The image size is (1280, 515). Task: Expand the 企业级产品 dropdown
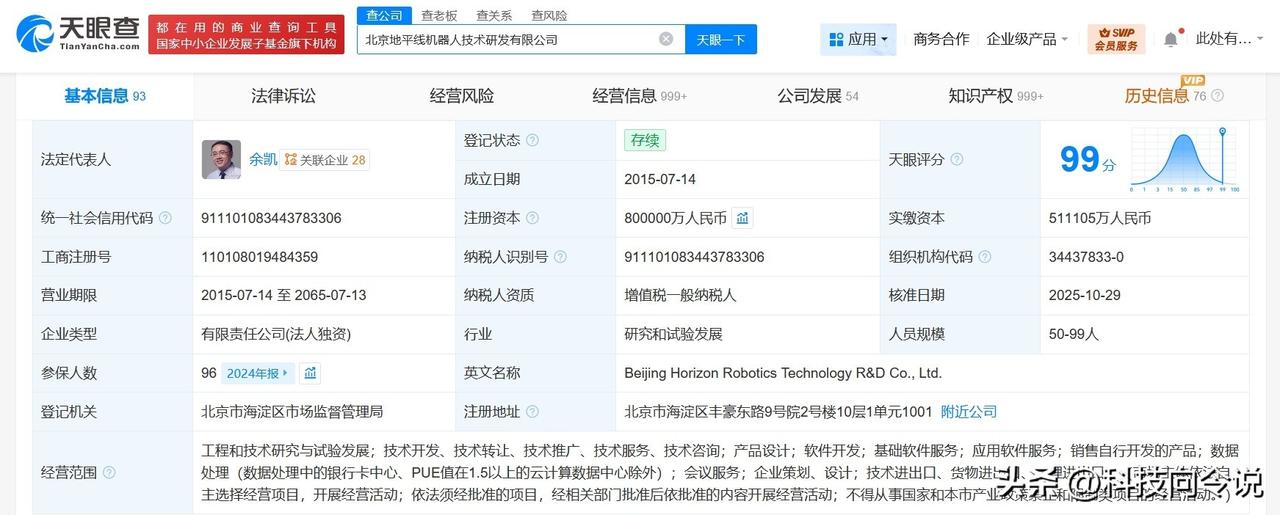pos(1027,39)
